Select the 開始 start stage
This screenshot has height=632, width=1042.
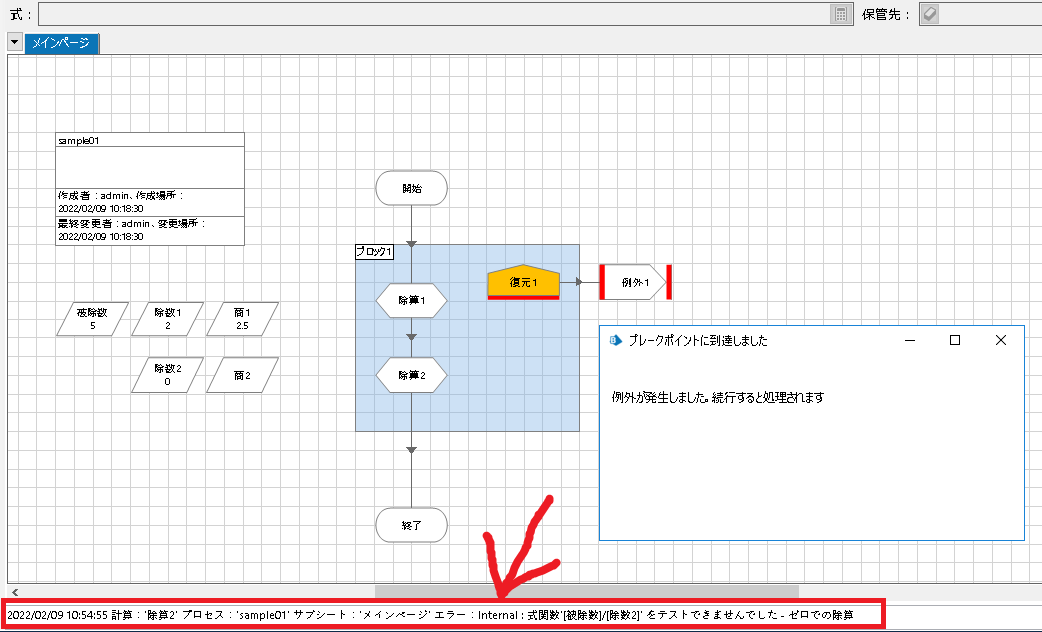[x=411, y=188]
